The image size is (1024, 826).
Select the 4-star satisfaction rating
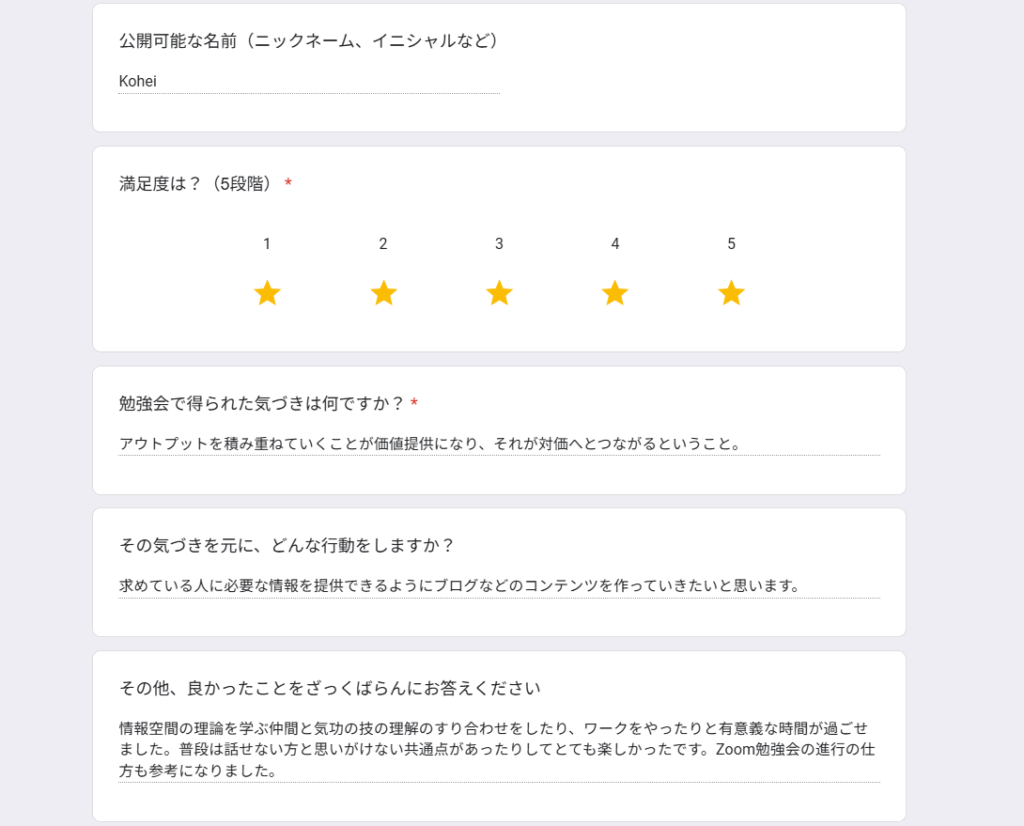click(615, 293)
